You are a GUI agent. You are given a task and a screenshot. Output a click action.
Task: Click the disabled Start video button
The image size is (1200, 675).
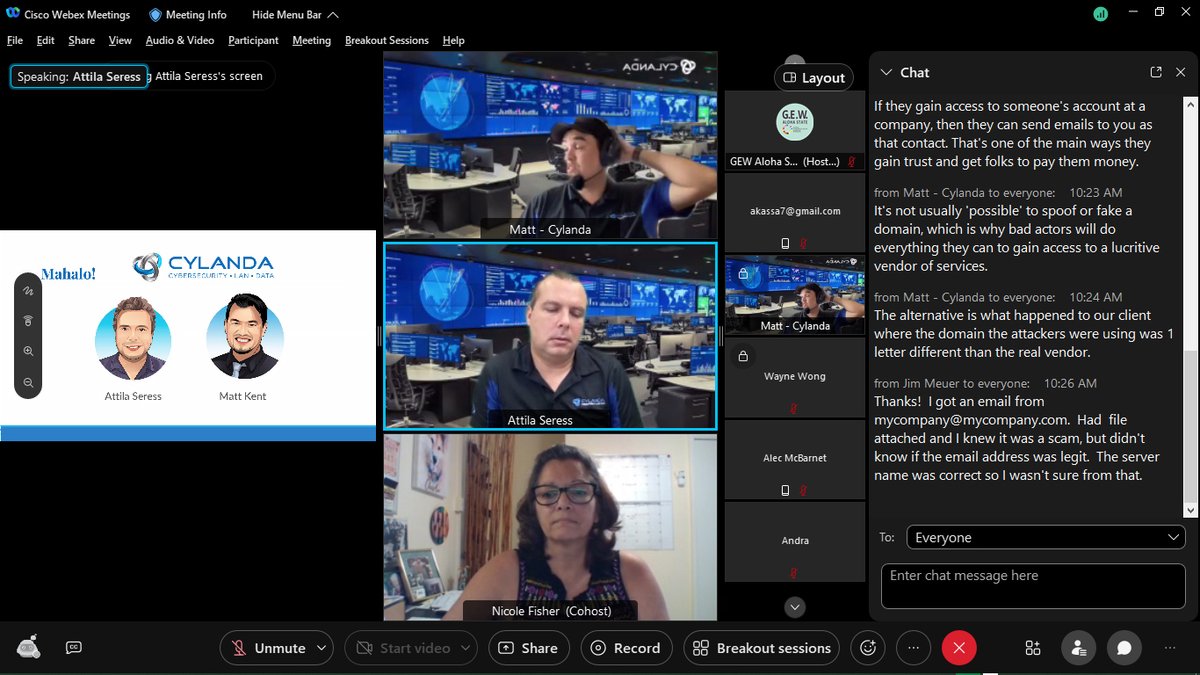(x=402, y=648)
